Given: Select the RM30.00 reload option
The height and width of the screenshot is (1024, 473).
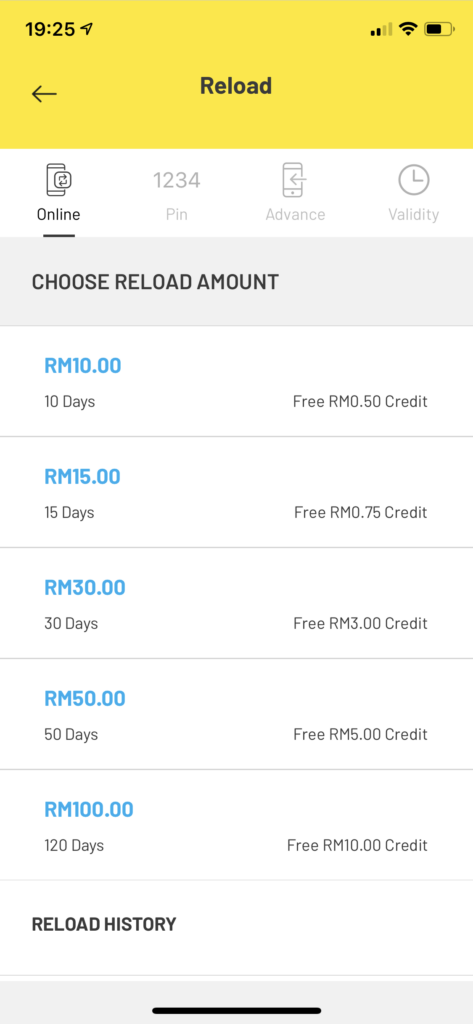Looking at the screenshot, I should 236,603.
